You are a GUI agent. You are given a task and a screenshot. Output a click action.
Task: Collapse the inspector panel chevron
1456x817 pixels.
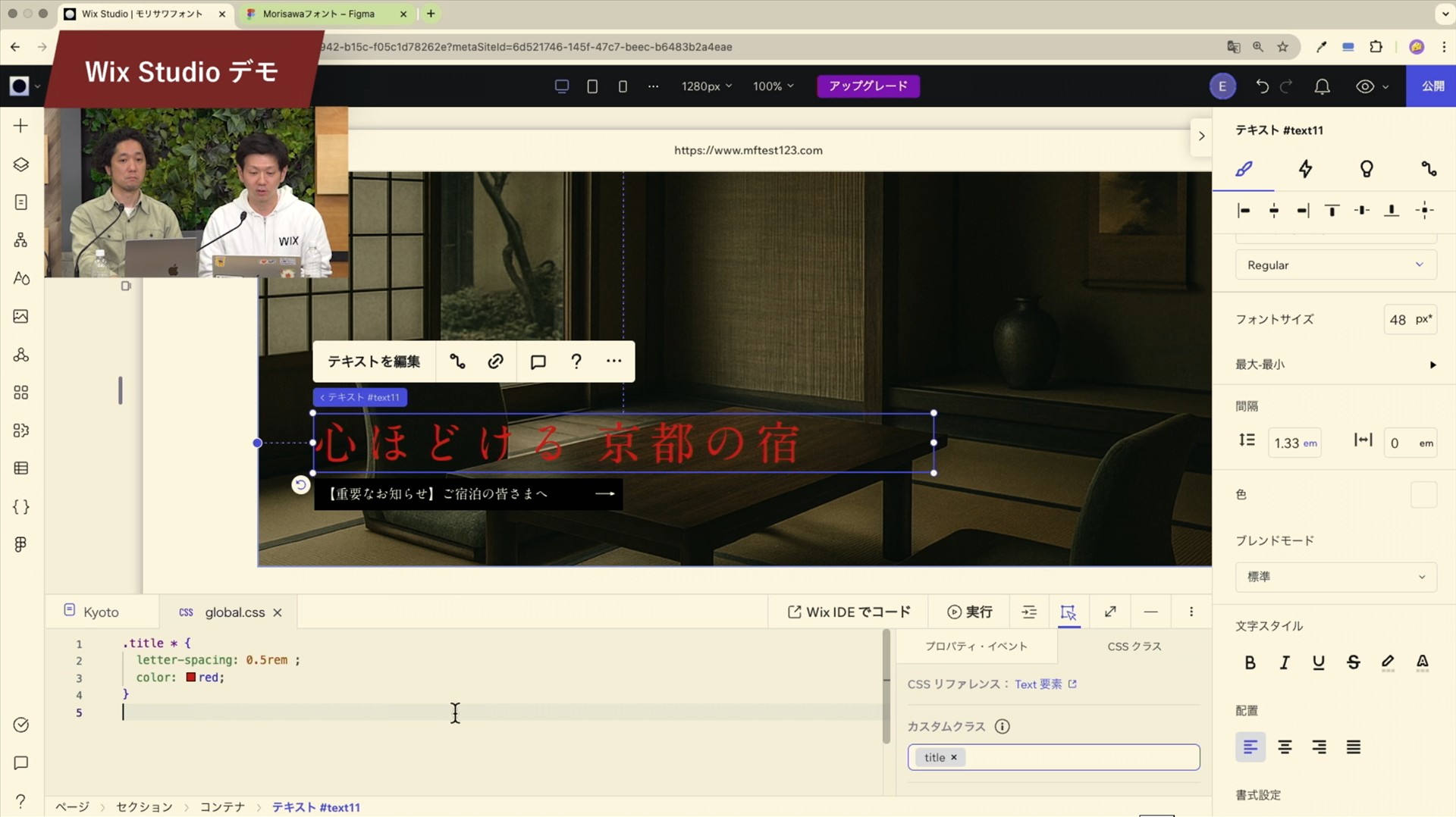click(x=1201, y=136)
